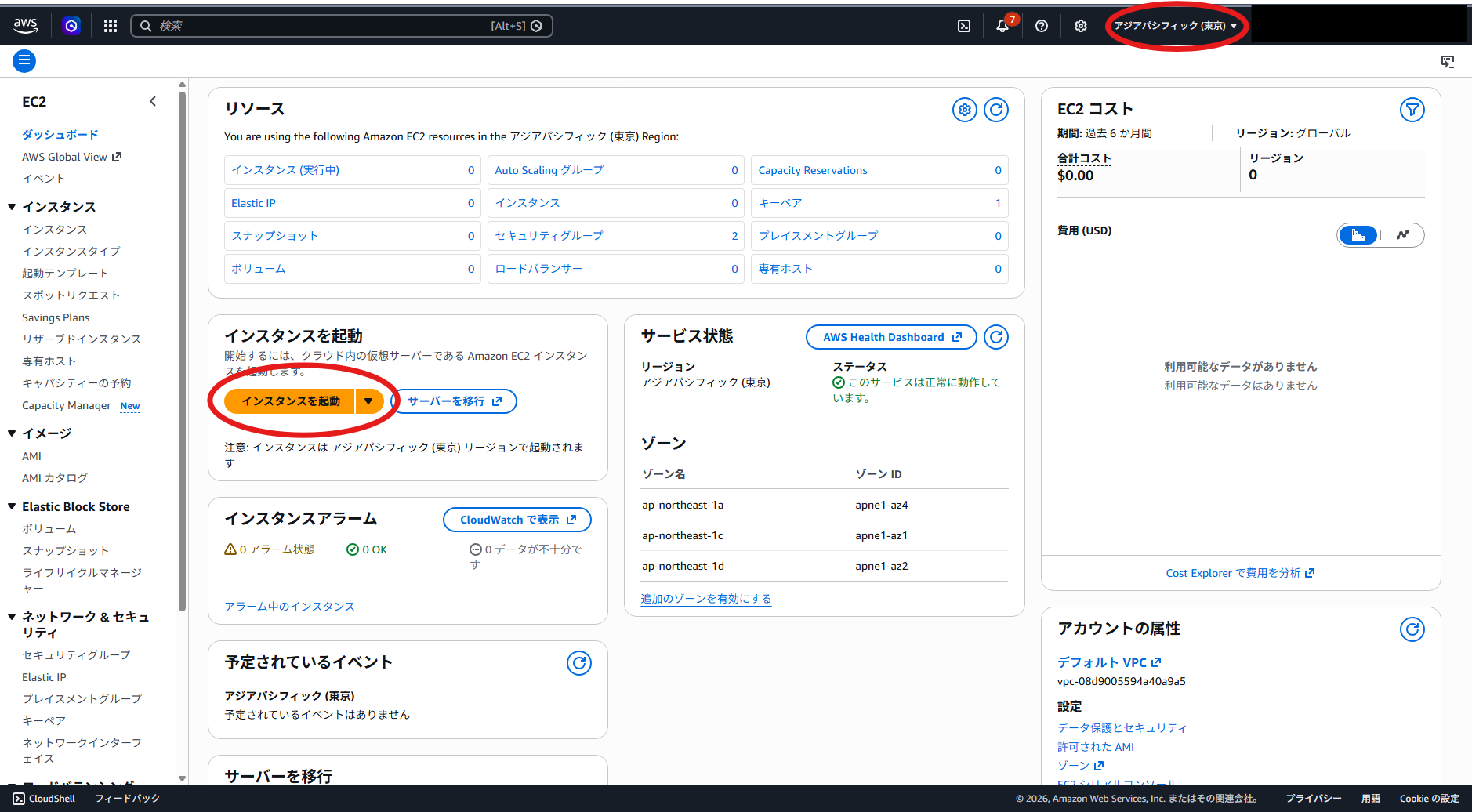This screenshot has height=812, width=1472.
Task: Open the help question mark icon
Action: [1042, 26]
